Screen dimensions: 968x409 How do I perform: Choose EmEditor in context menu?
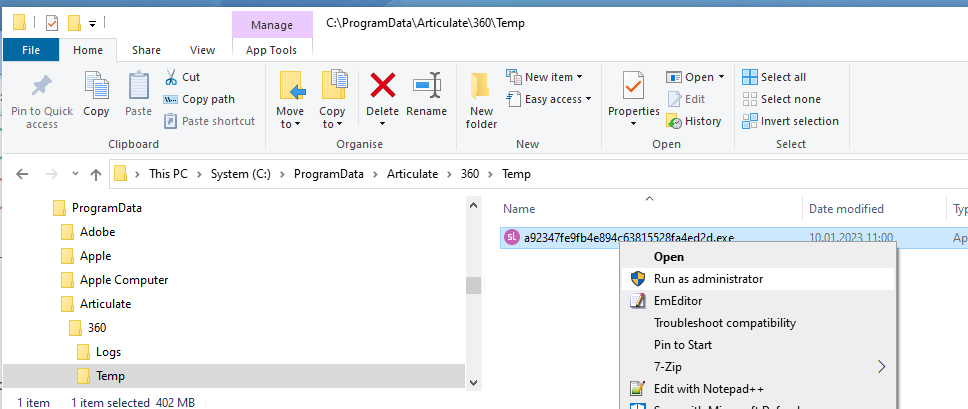(x=757, y=301)
